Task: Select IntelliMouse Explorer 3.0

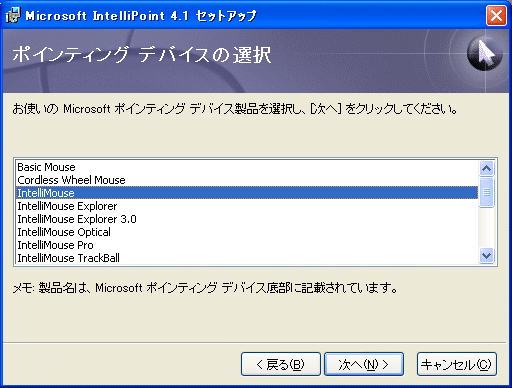Action: click(x=247, y=219)
